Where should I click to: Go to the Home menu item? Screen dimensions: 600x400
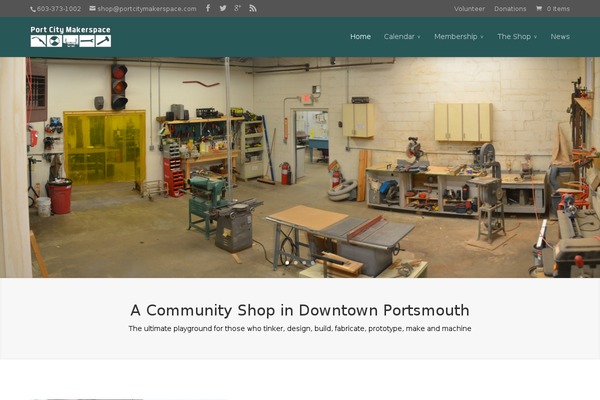tap(360, 36)
